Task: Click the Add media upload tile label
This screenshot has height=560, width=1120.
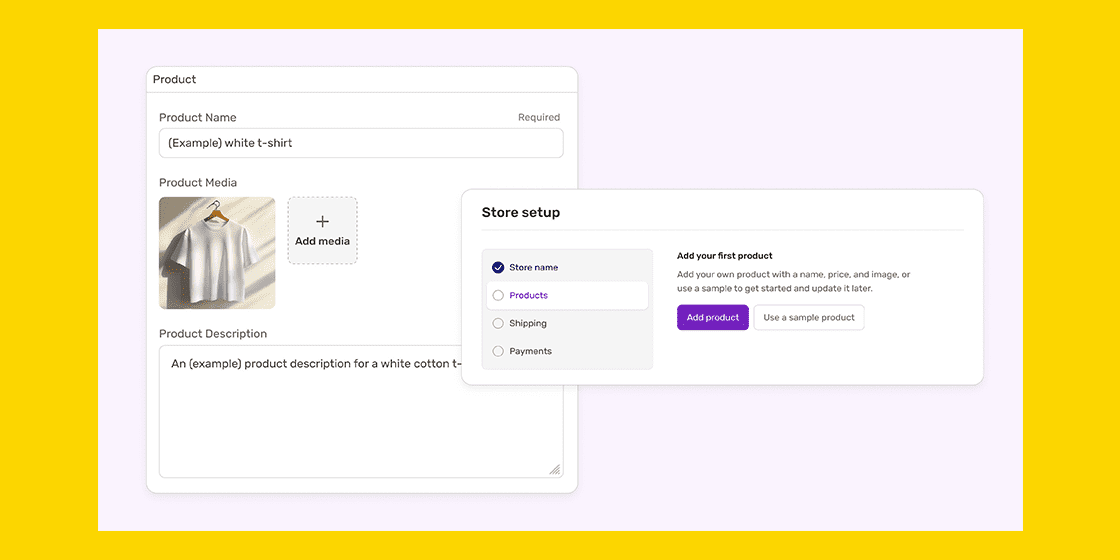Action: pos(322,241)
